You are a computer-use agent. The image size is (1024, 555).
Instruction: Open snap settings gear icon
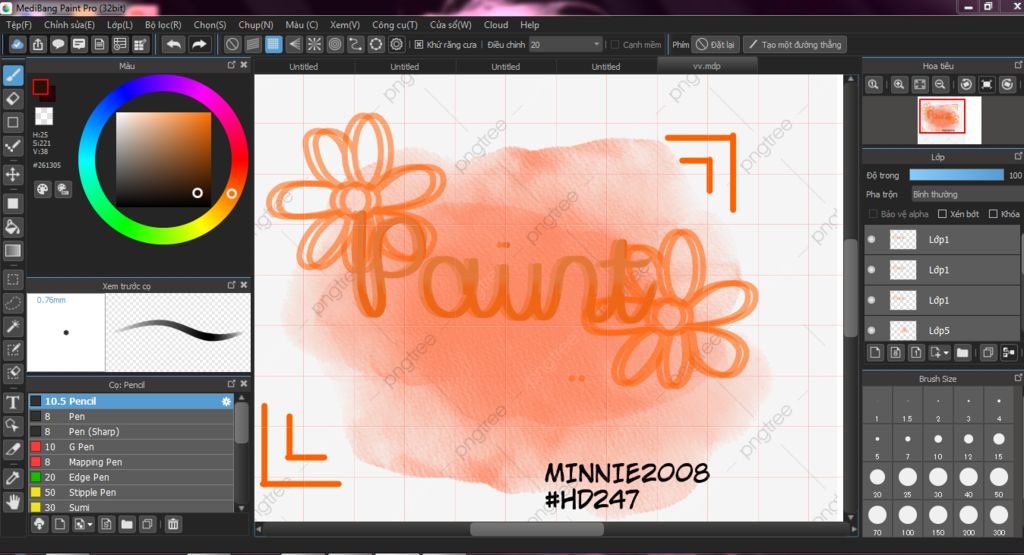pos(396,44)
